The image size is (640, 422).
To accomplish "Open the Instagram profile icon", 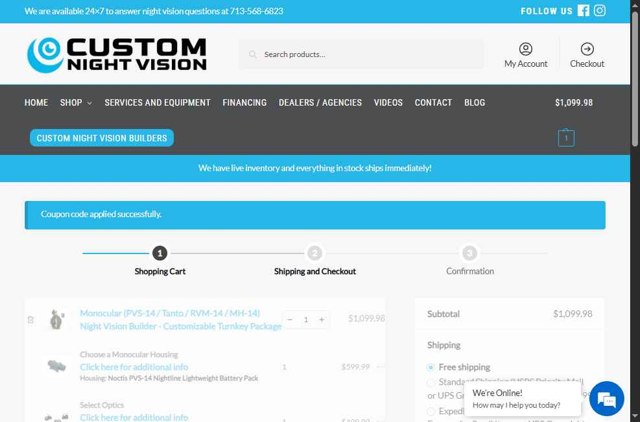I will pos(599,11).
